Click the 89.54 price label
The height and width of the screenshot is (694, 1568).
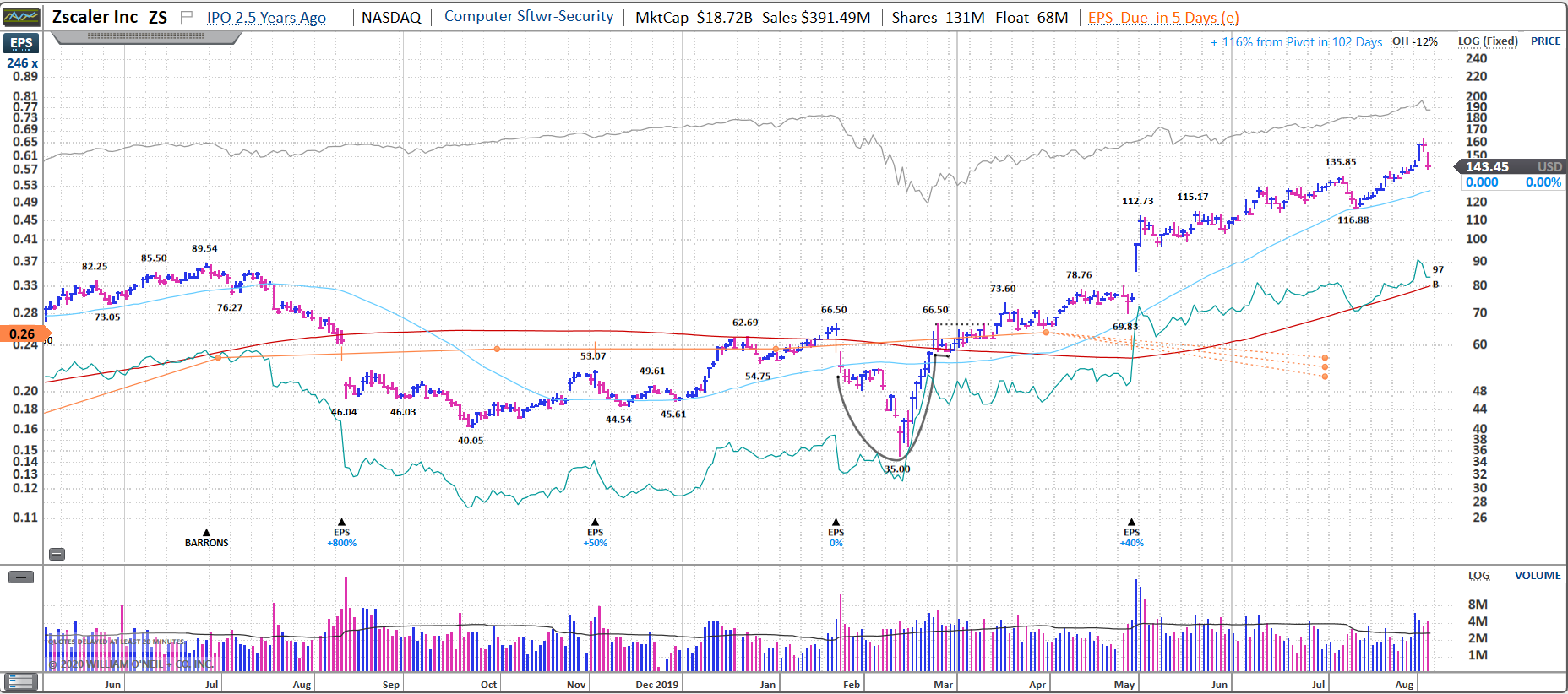click(x=204, y=248)
